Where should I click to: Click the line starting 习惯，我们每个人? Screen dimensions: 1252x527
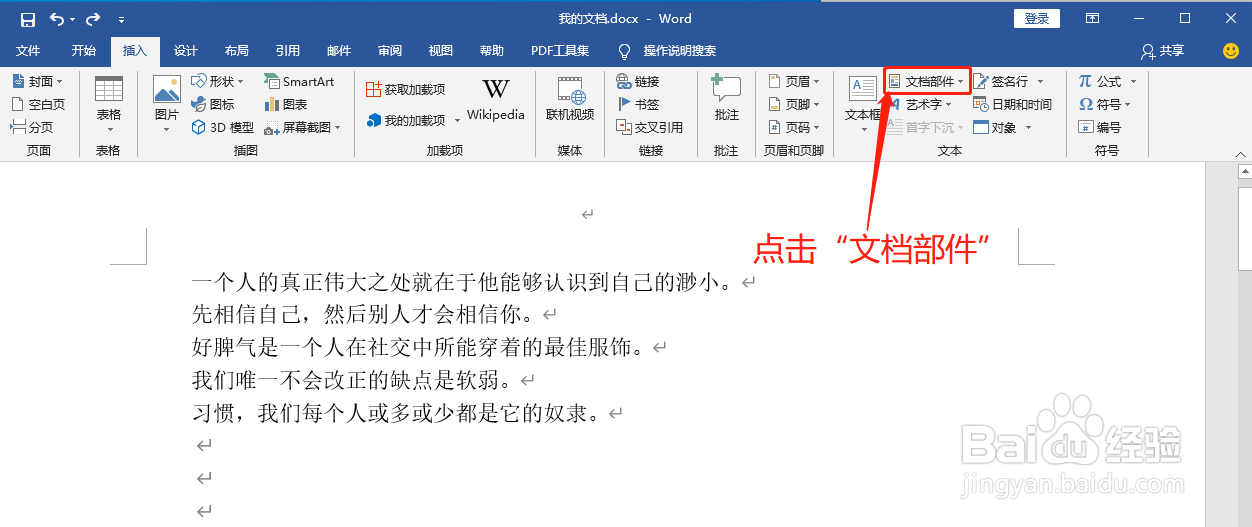[408, 413]
